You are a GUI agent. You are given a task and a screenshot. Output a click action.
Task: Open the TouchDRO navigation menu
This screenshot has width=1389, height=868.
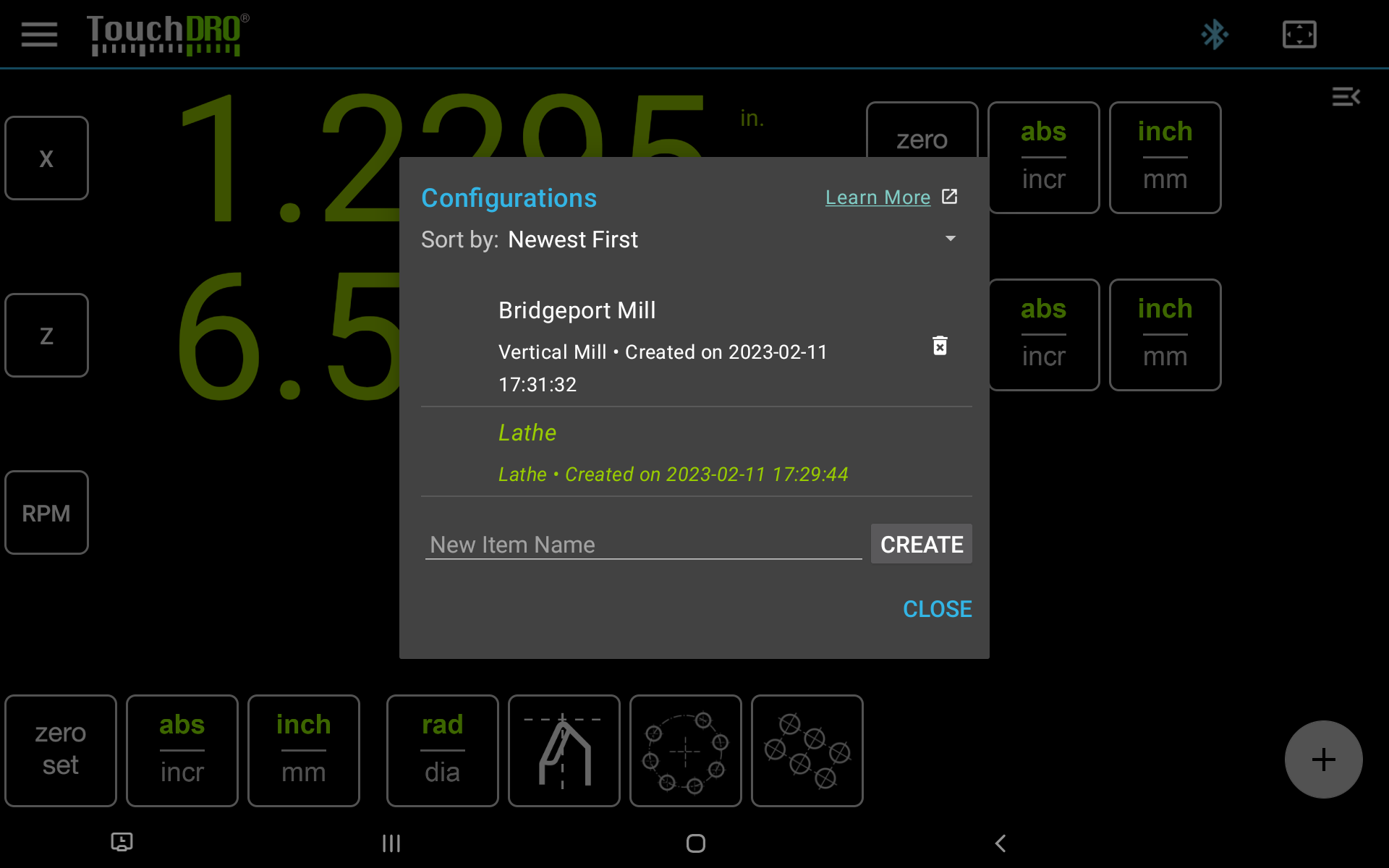click(38, 34)
